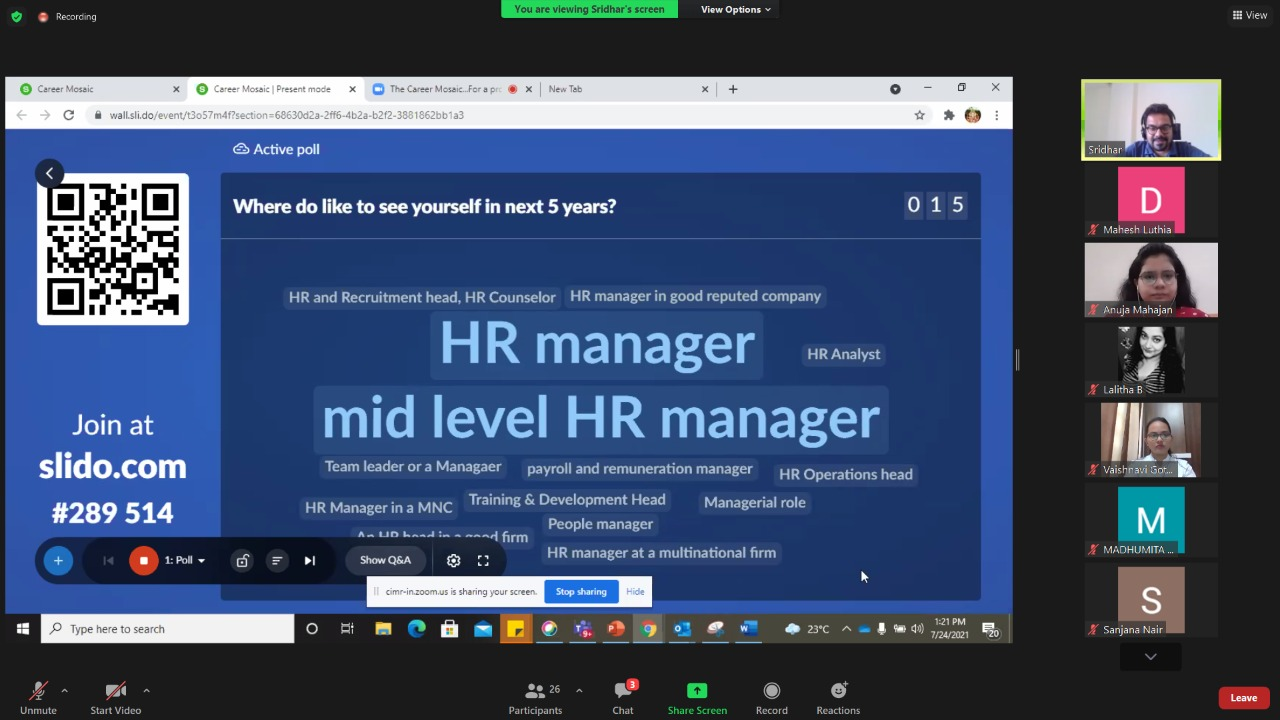The height and width of the screenshot is (720, 1280).
Task: Skip to next poll question
Action: click(x=309, y=560)
